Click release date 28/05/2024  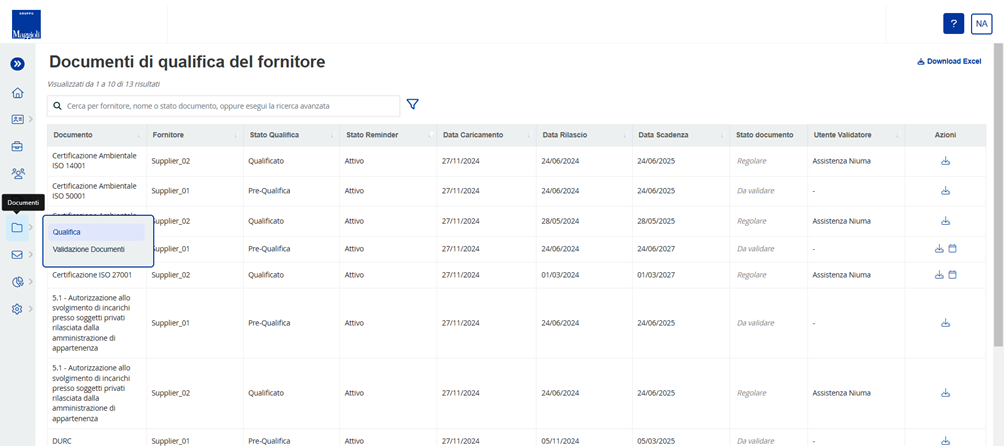click(560, 221)
